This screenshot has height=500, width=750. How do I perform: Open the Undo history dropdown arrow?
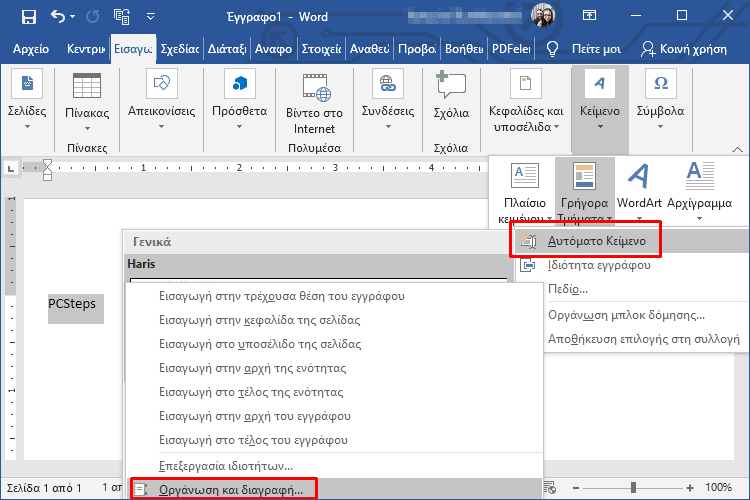click(x=73, y=17)
